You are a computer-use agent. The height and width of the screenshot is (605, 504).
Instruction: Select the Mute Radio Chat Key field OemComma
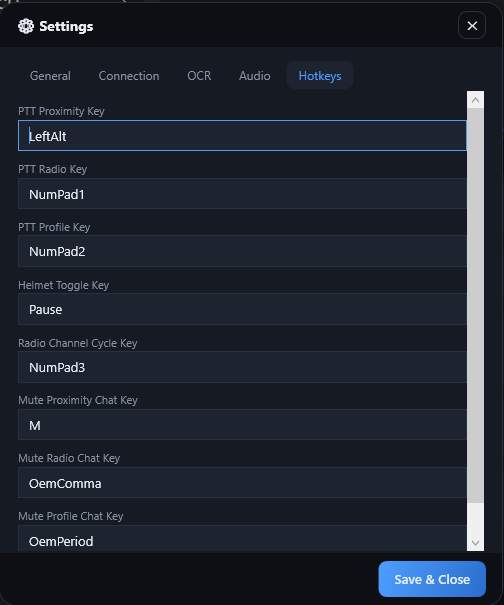click(242, 483)
